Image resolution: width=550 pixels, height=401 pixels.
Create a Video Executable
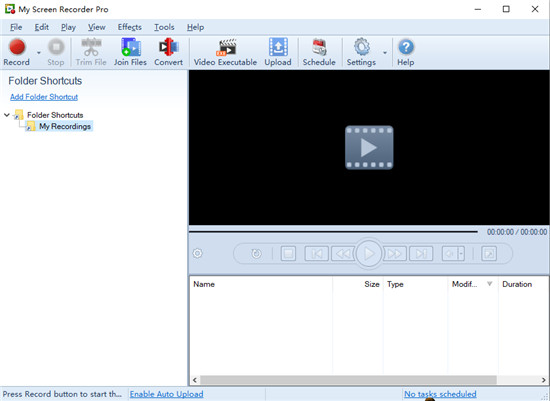click(225, 52)
